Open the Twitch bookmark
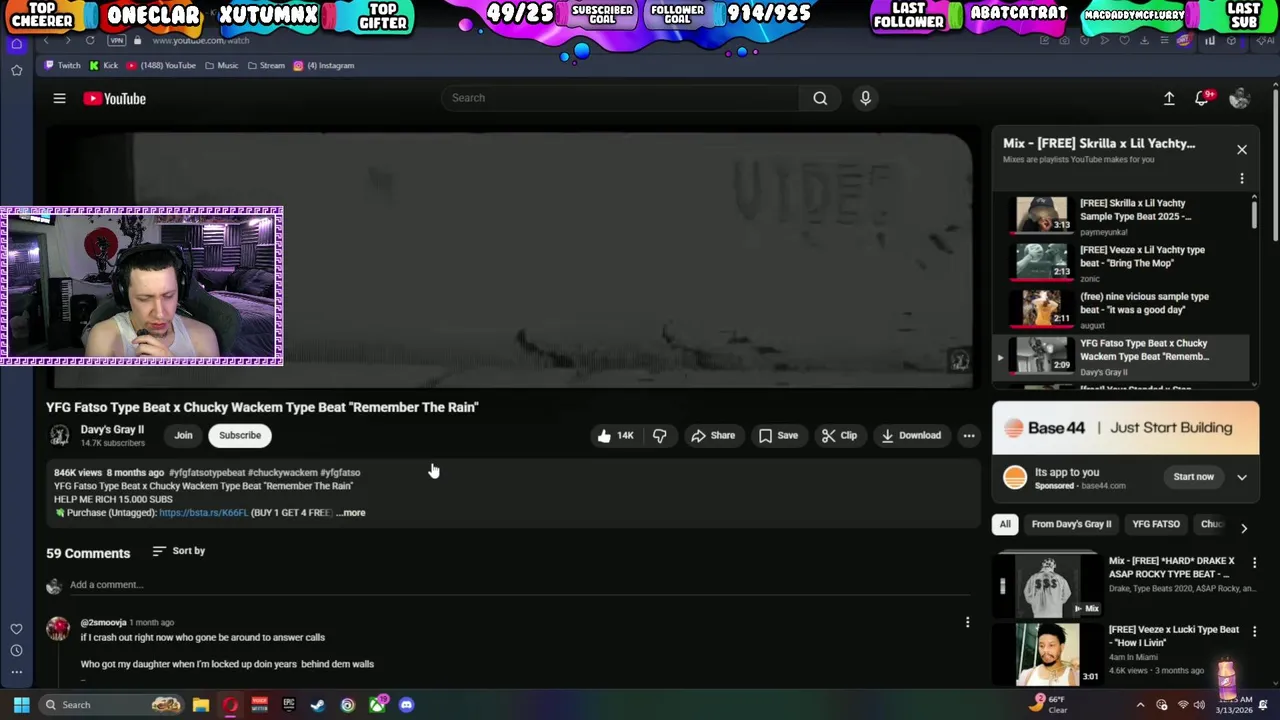This screenshot has width=1280, height=720. [x=62, y=65]
